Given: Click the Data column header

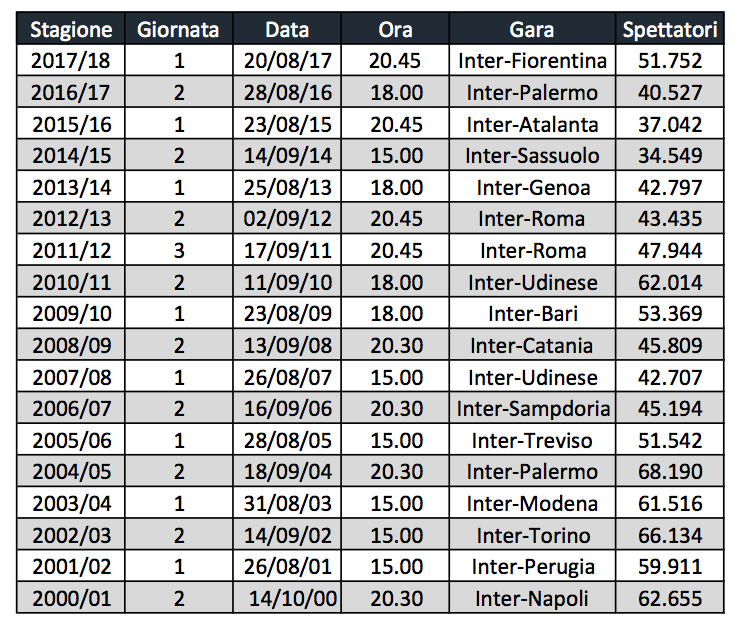Looking at the screenshot, I should pyautogui.click(x=287, y=30).
